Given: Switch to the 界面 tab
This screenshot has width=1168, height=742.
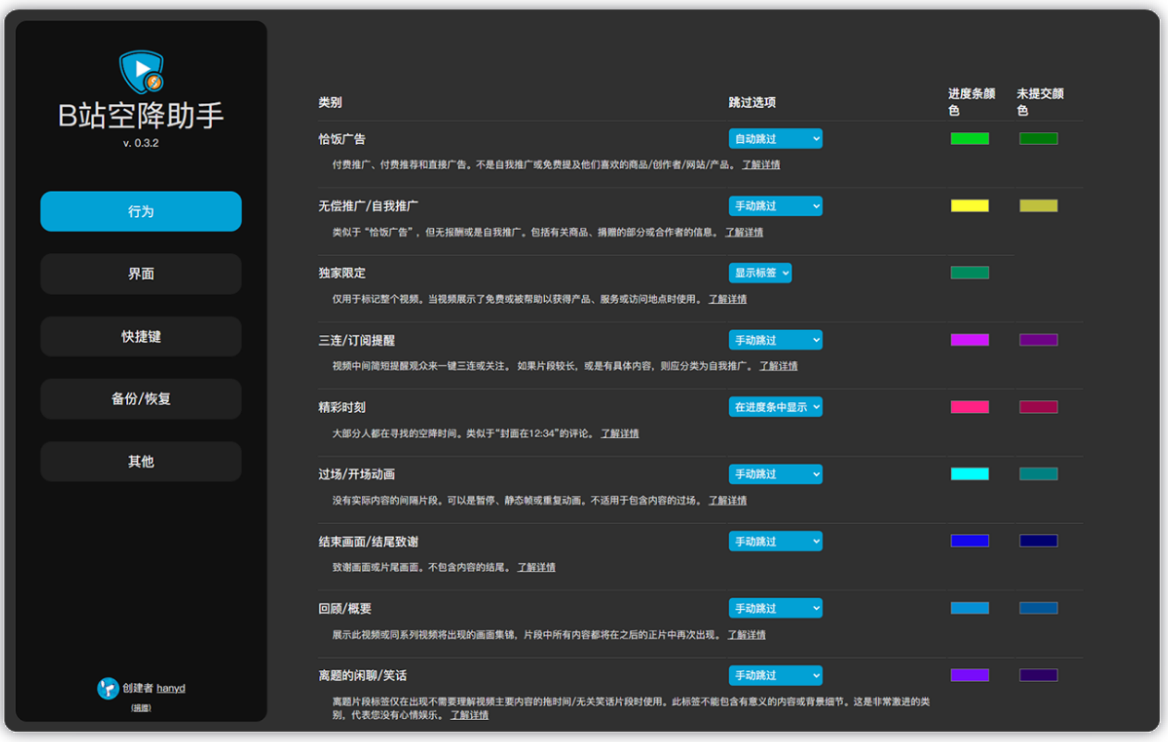Looking at the screenshot, I should tap(141, 274).
